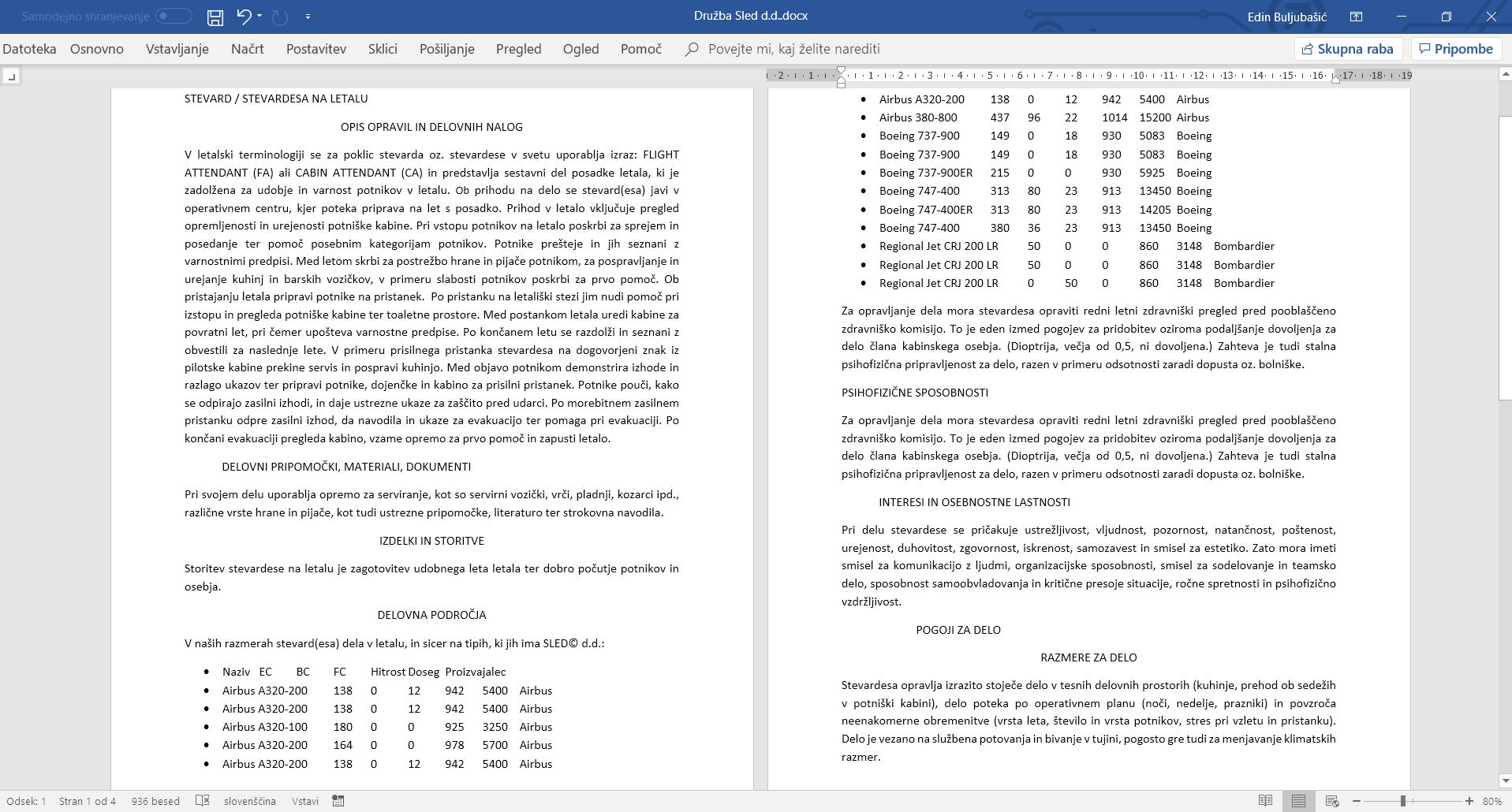This screenshot has height=812, width=1512.
Task: Switch to the Osnovno tab
Action: coord(97,49)
